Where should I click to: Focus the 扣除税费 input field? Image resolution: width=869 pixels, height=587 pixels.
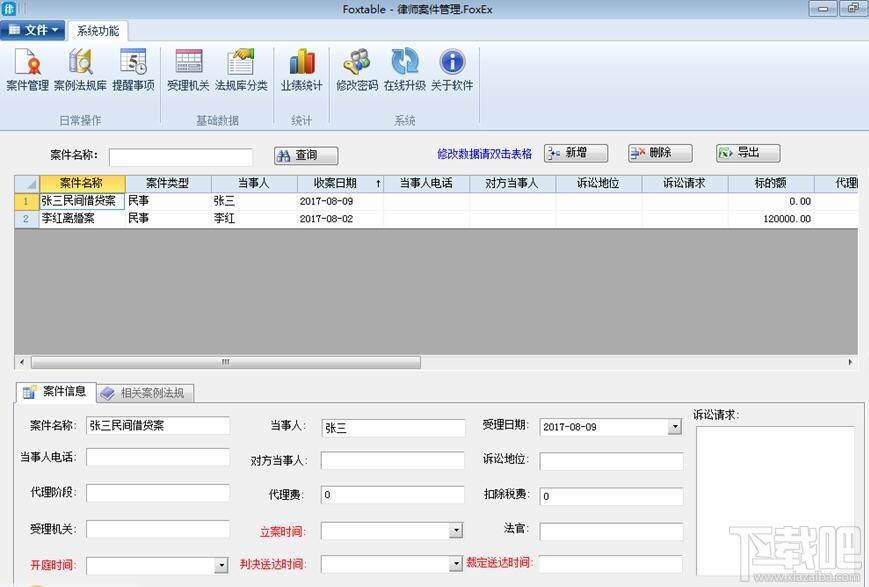point(611,496)
